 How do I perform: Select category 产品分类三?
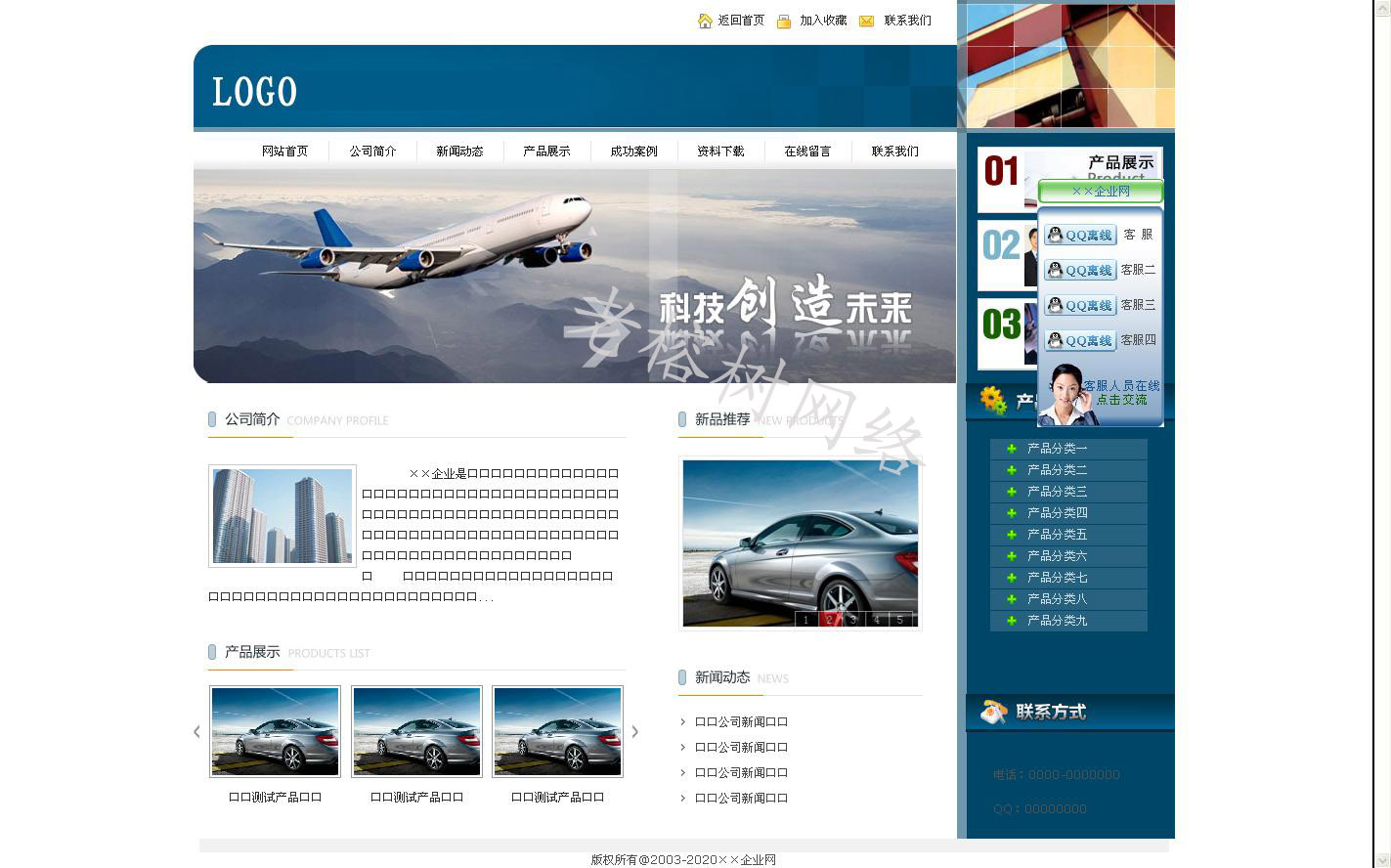1057,492
